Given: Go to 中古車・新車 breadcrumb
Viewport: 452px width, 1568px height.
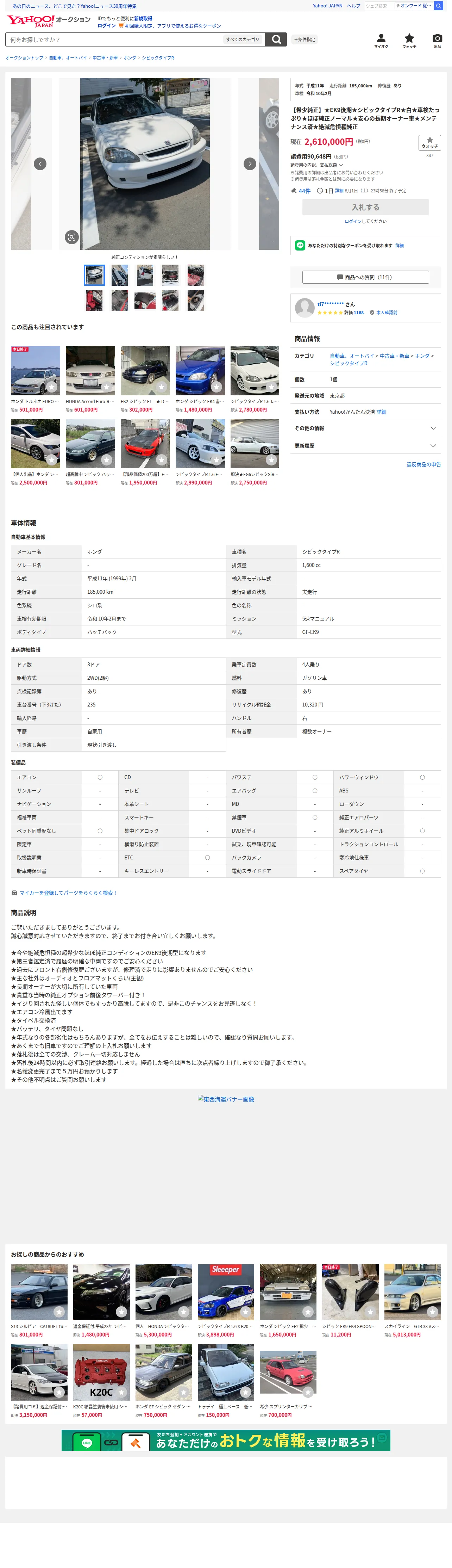Looking at the screenshot, I should [105, 58].
